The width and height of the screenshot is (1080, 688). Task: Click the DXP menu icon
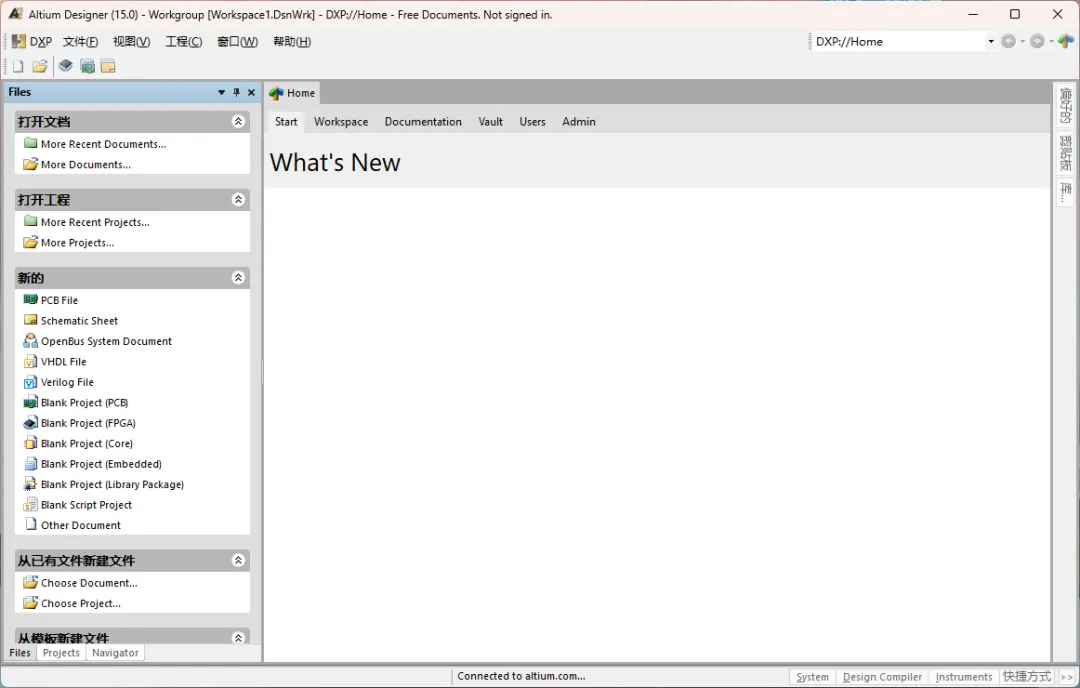(x=19, y=41)
